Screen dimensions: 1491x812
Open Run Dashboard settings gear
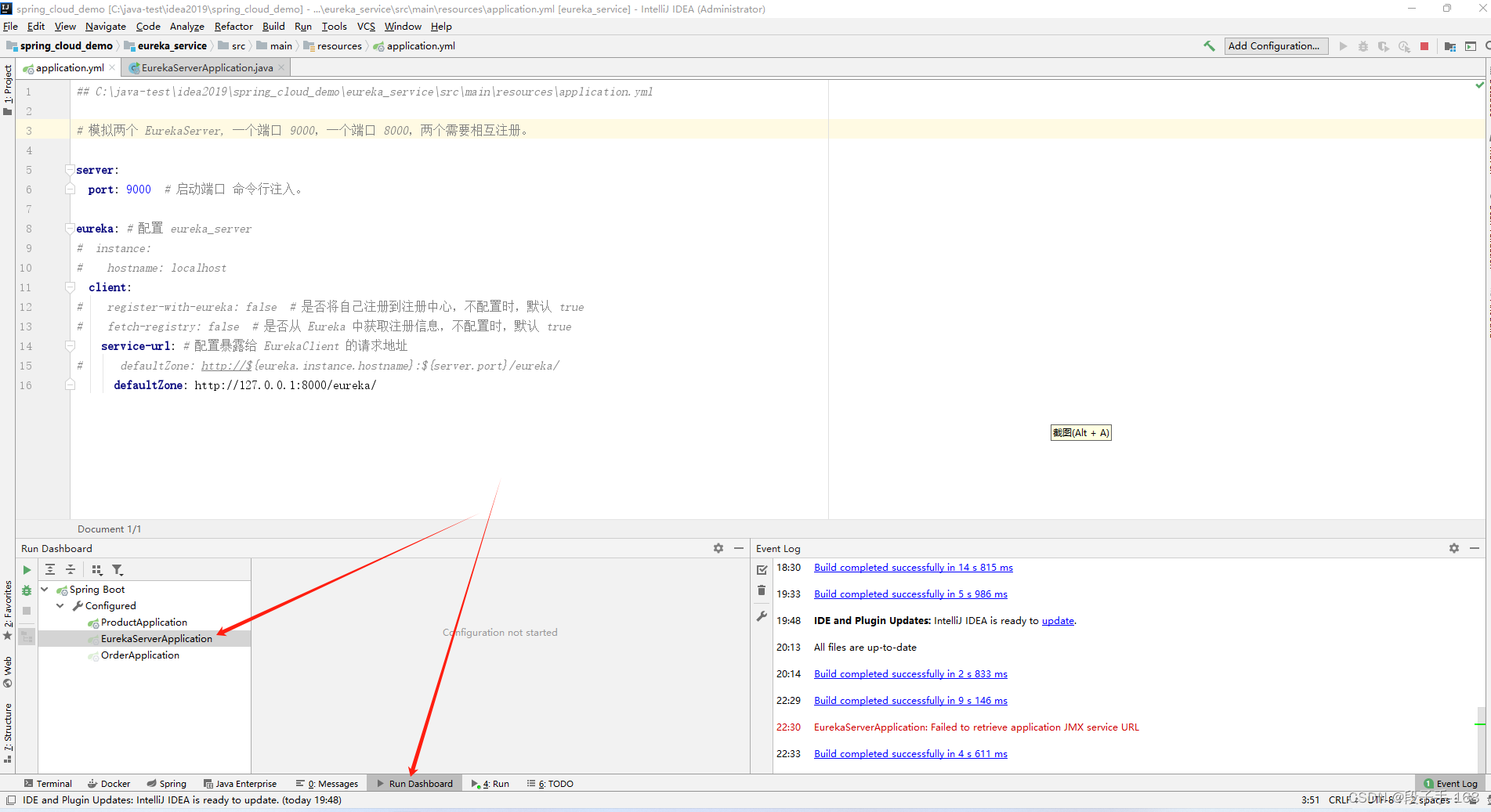pyautogui.click(x=718, y=548)
